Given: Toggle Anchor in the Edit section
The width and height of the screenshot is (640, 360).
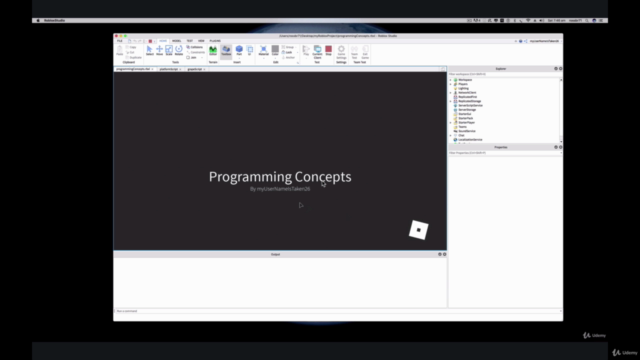Looking at the screenshot, I should pyautogui.click(x=289, y=58).
